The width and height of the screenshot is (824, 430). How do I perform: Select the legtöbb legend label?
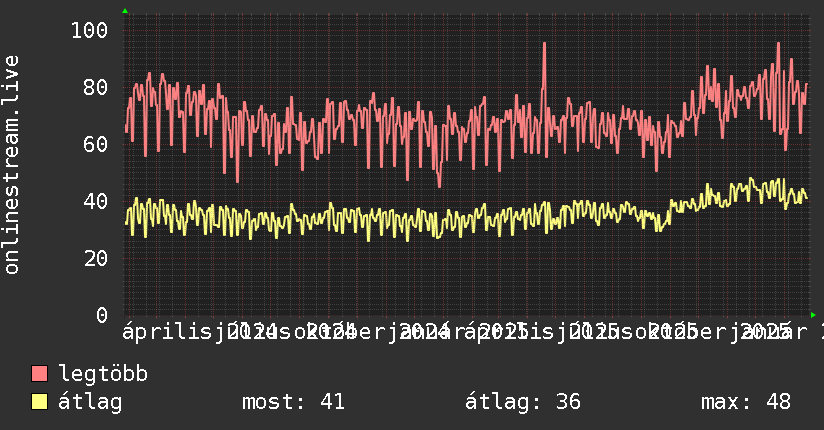(x=103, y=373)
